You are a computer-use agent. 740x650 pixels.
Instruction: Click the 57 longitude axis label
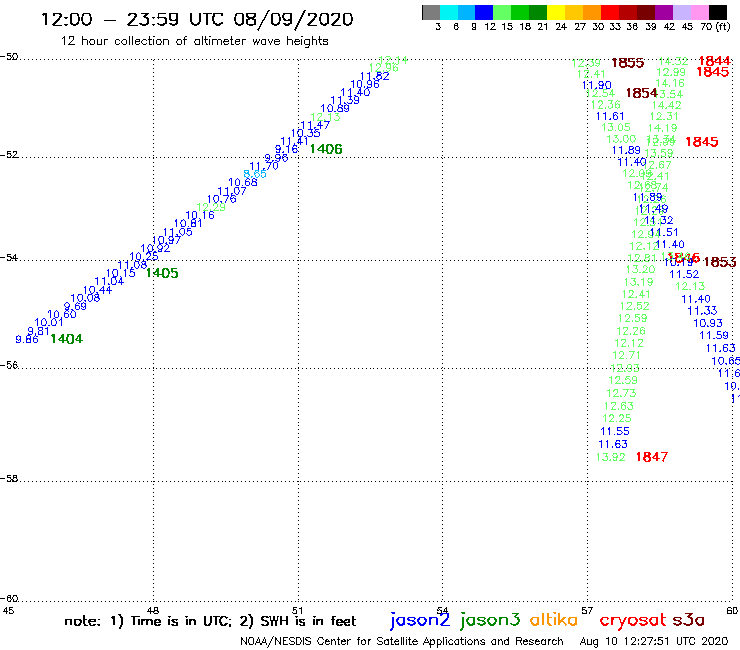pyautogui.click(x=587, y=610)
